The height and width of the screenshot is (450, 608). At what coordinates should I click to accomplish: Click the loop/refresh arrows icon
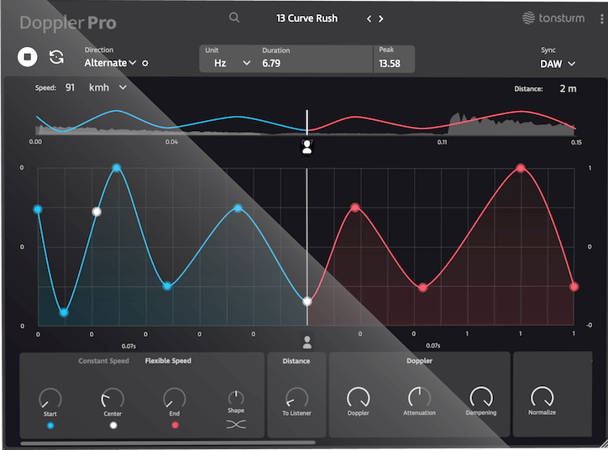57,58
